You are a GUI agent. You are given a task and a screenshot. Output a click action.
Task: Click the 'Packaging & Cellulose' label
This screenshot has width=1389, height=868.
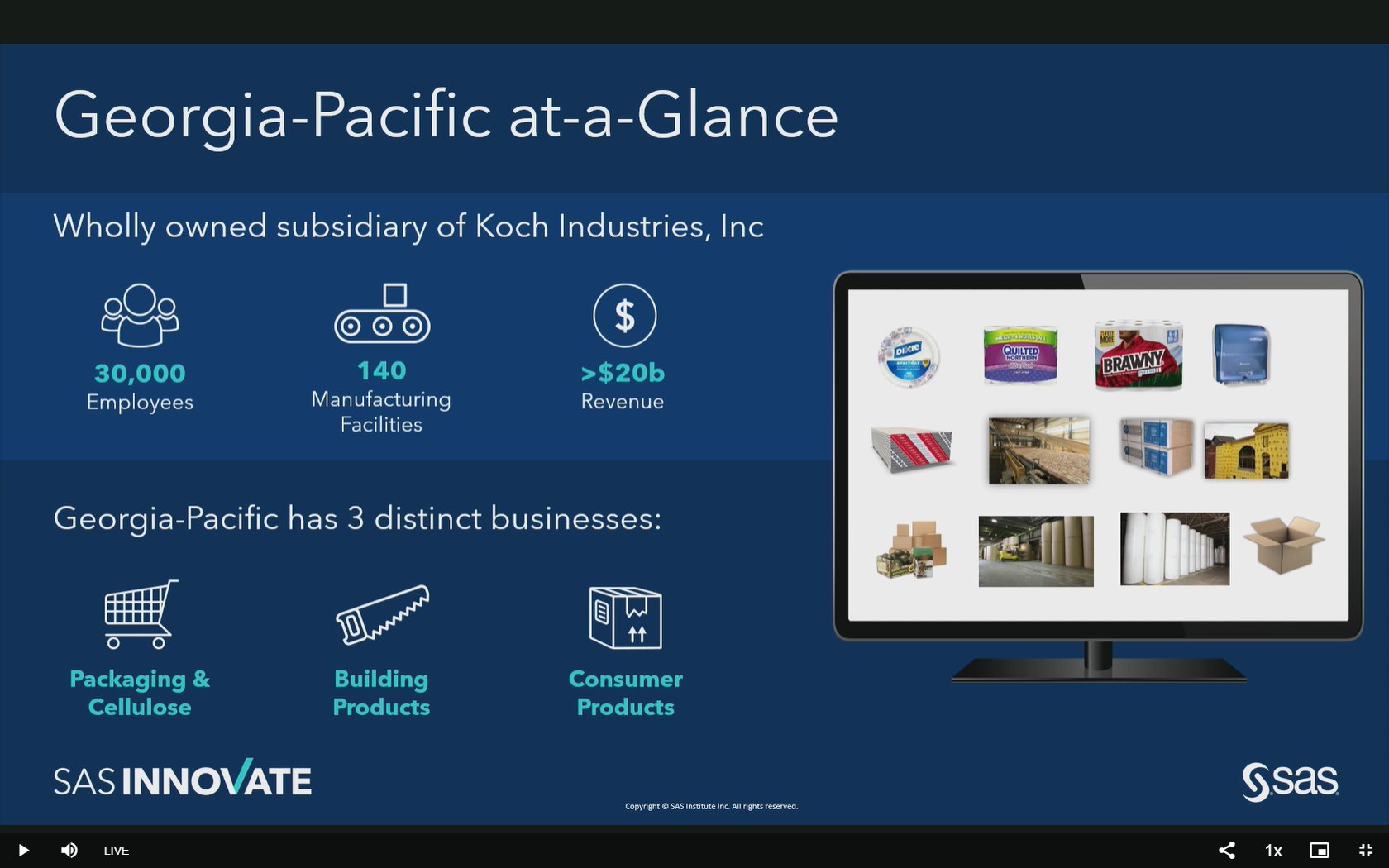click(x=140, y=693)
